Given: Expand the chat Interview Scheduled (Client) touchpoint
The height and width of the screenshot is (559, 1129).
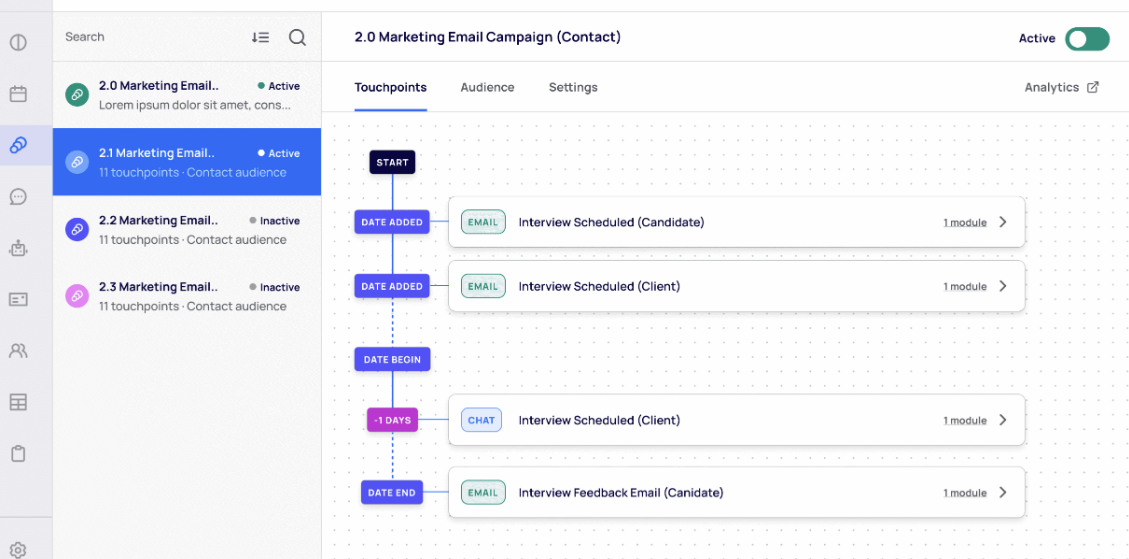Looking at the screenshot, I should (x=1003, y=420).
